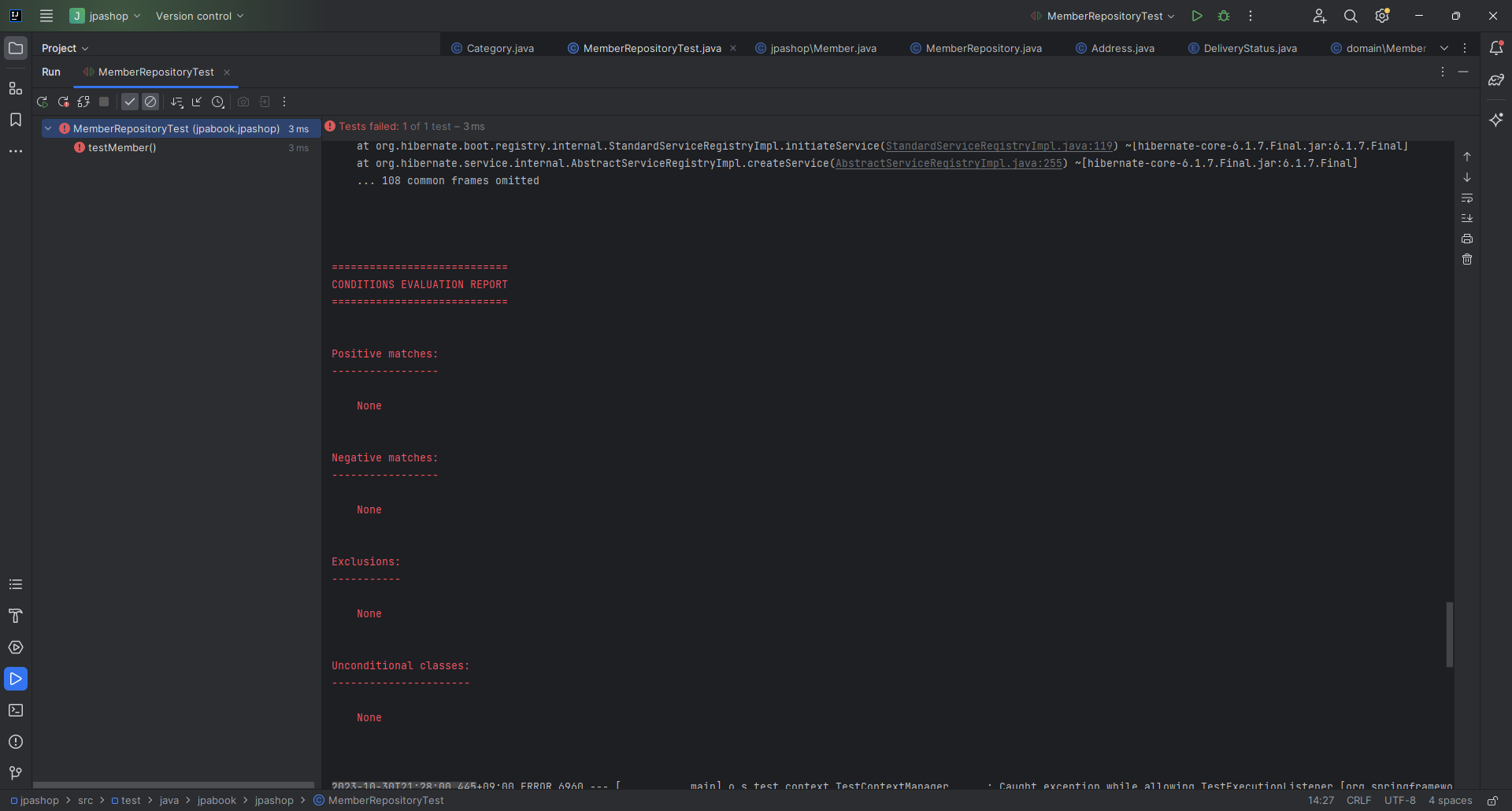
Task: Open more run actions menu in title bar
Action: pos(1251,16)
